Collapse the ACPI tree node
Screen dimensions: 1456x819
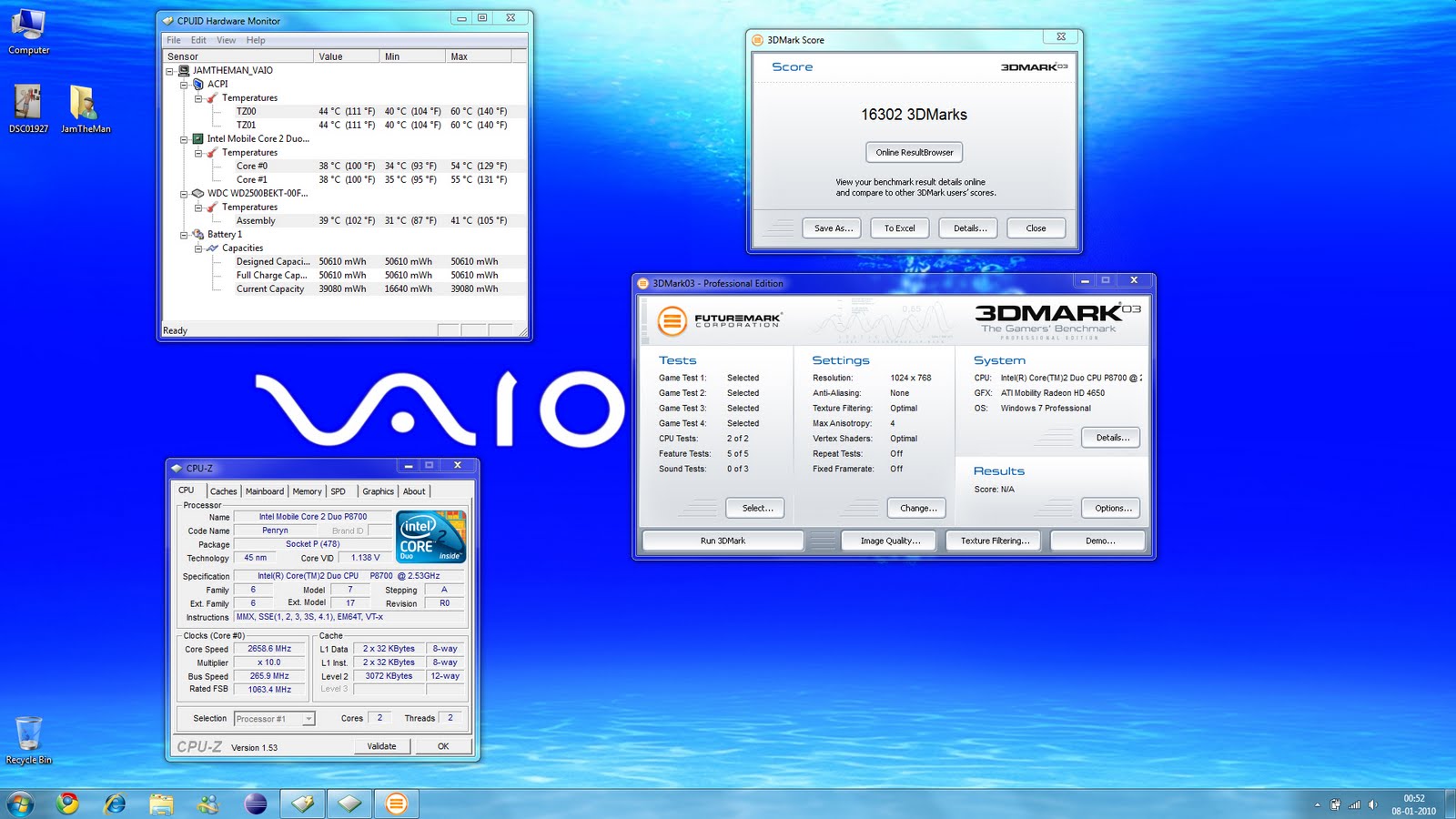click(184, 85)
